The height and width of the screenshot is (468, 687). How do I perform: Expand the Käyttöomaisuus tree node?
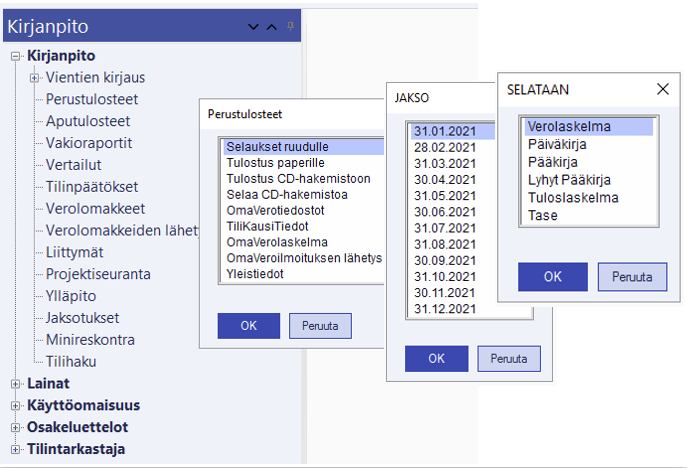[x=16, y=405]
